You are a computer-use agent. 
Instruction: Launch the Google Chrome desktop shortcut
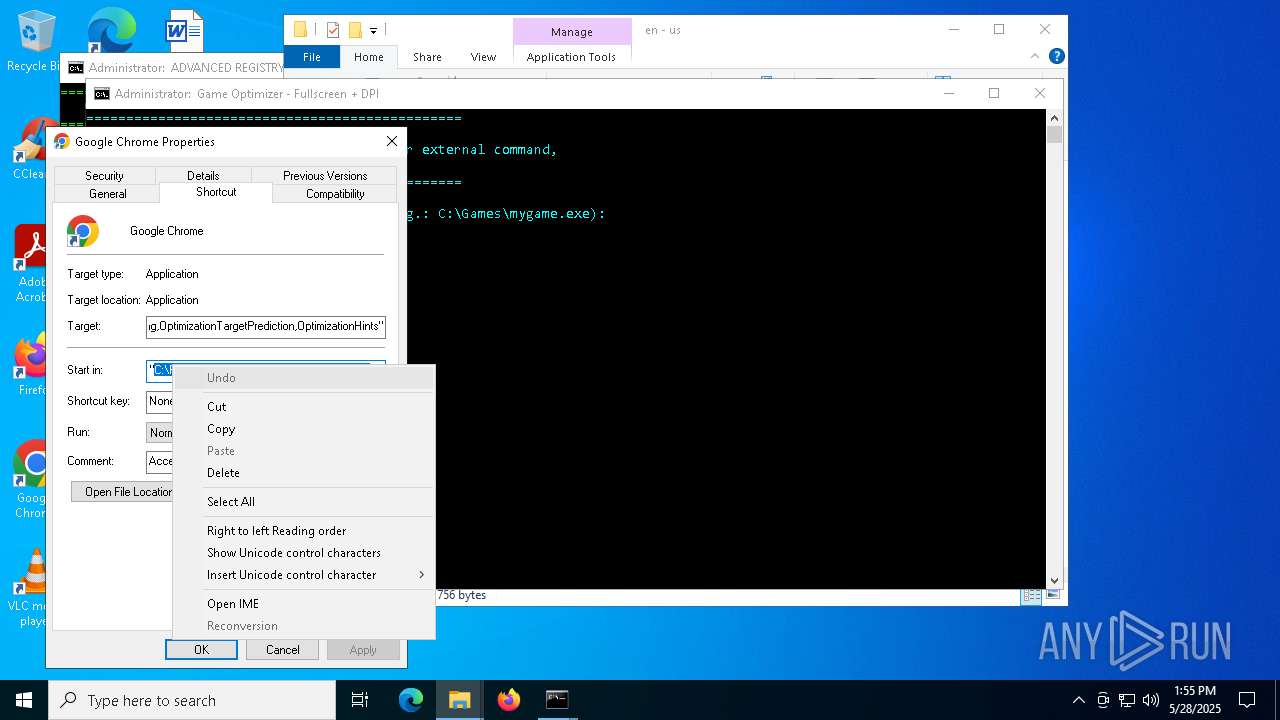(30, 480)
